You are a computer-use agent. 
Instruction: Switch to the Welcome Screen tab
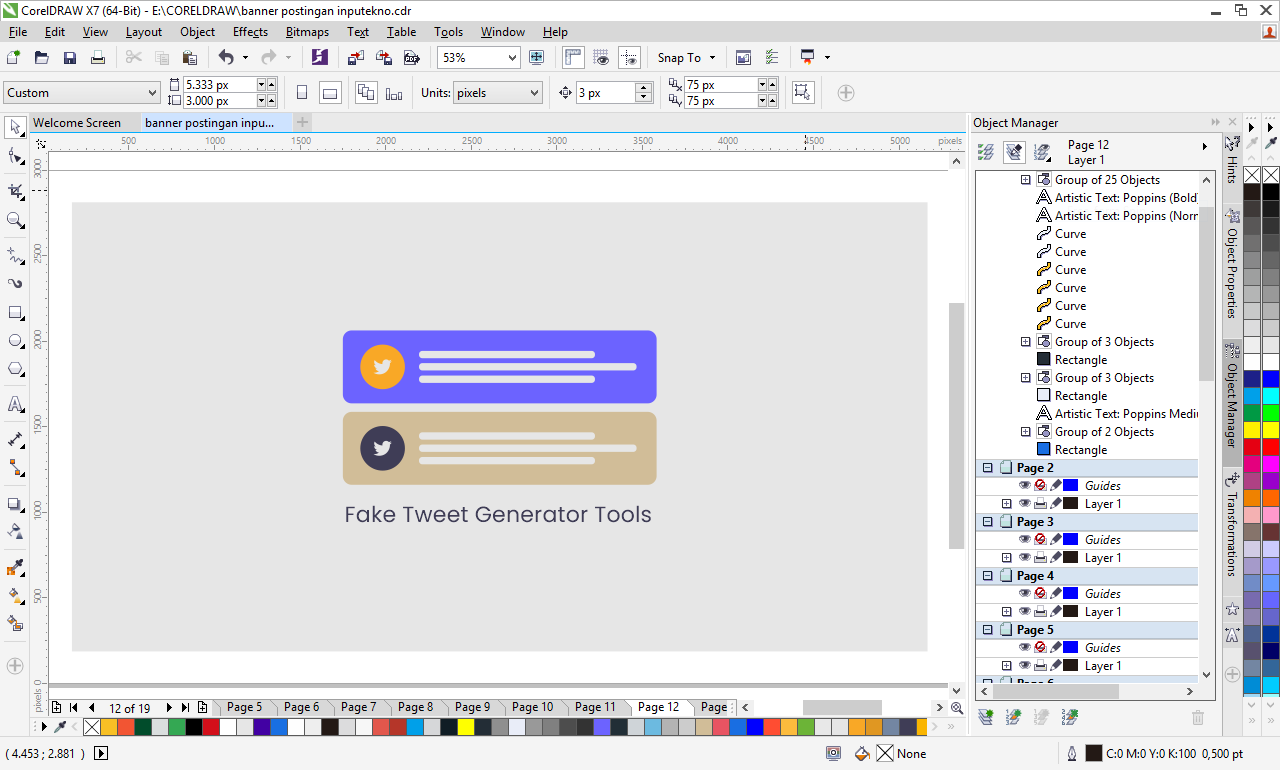(77, 123)
